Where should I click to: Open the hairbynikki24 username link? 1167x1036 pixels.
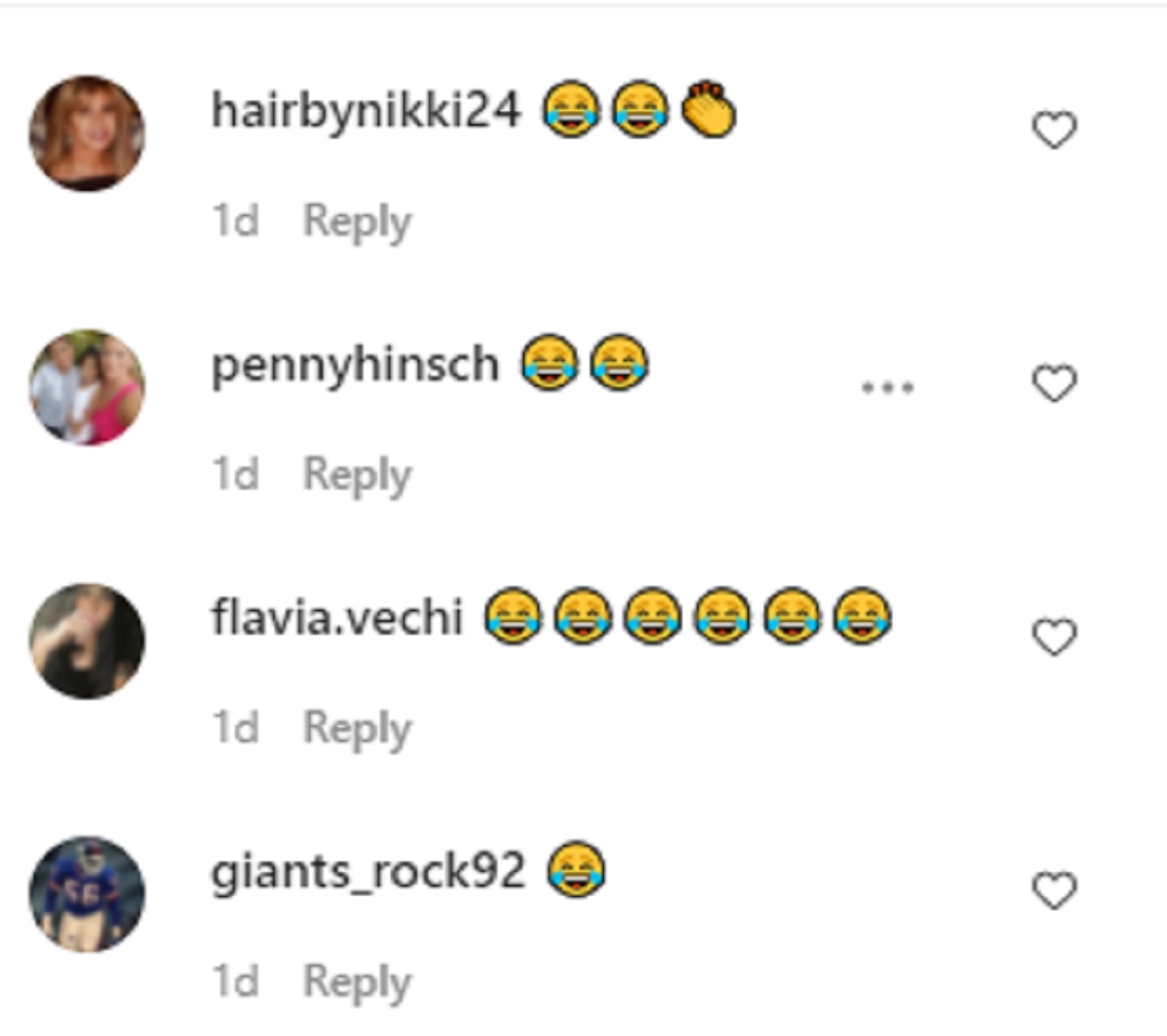point(366,110)
